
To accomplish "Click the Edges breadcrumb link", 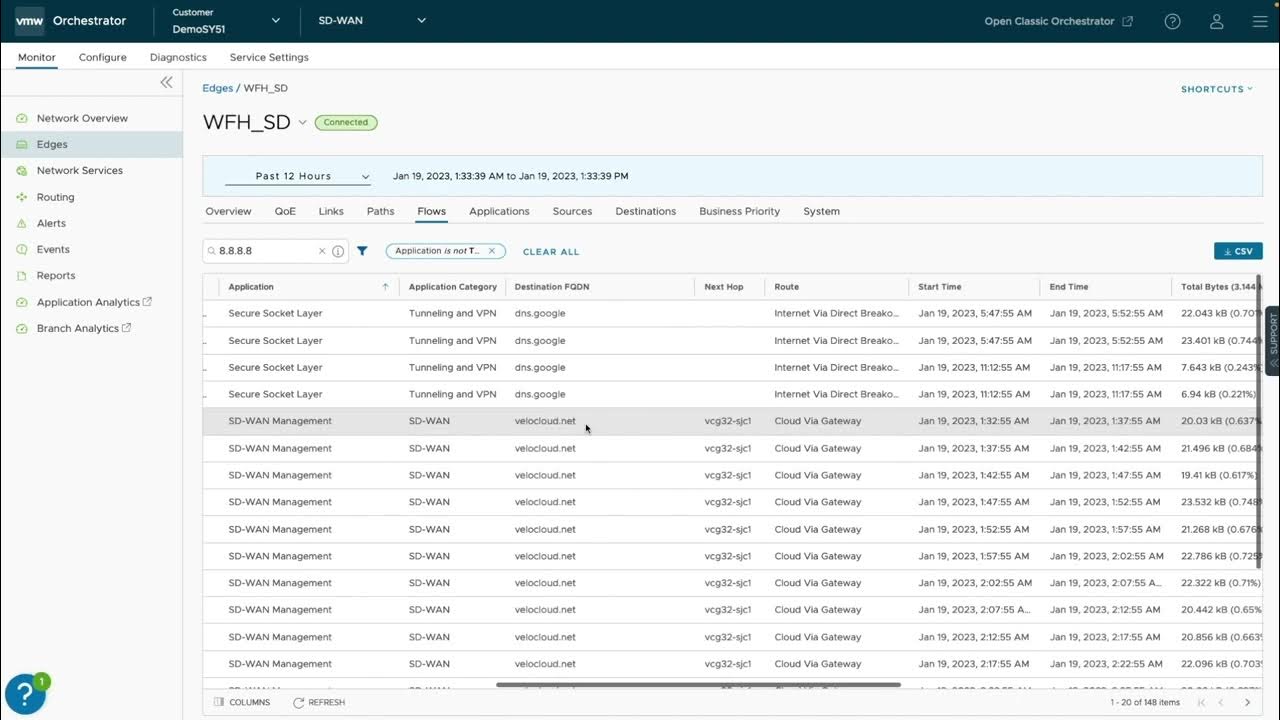I will 217,88.
